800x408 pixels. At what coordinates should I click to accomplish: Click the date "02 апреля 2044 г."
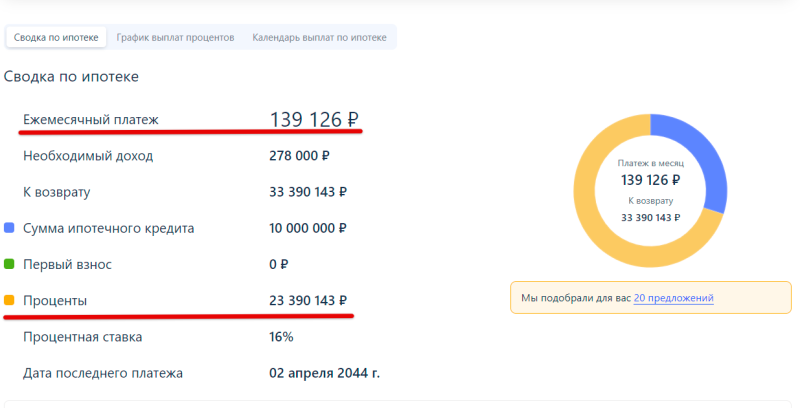(x=324, y=373)
